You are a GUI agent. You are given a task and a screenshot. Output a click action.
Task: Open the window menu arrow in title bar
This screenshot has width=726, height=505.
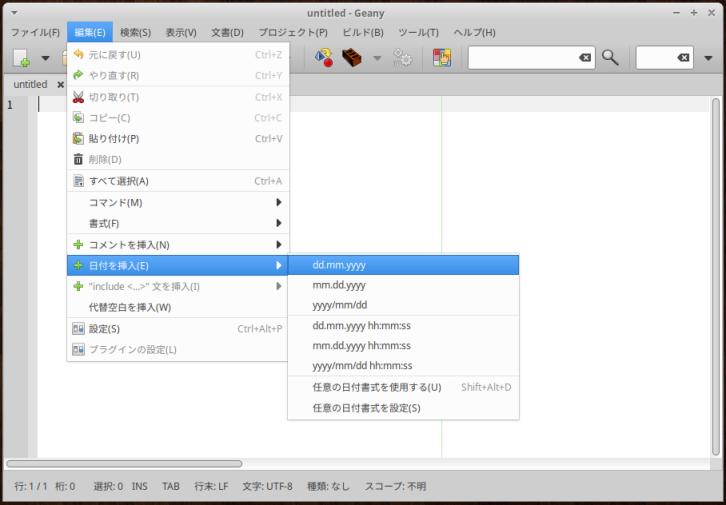14,13
